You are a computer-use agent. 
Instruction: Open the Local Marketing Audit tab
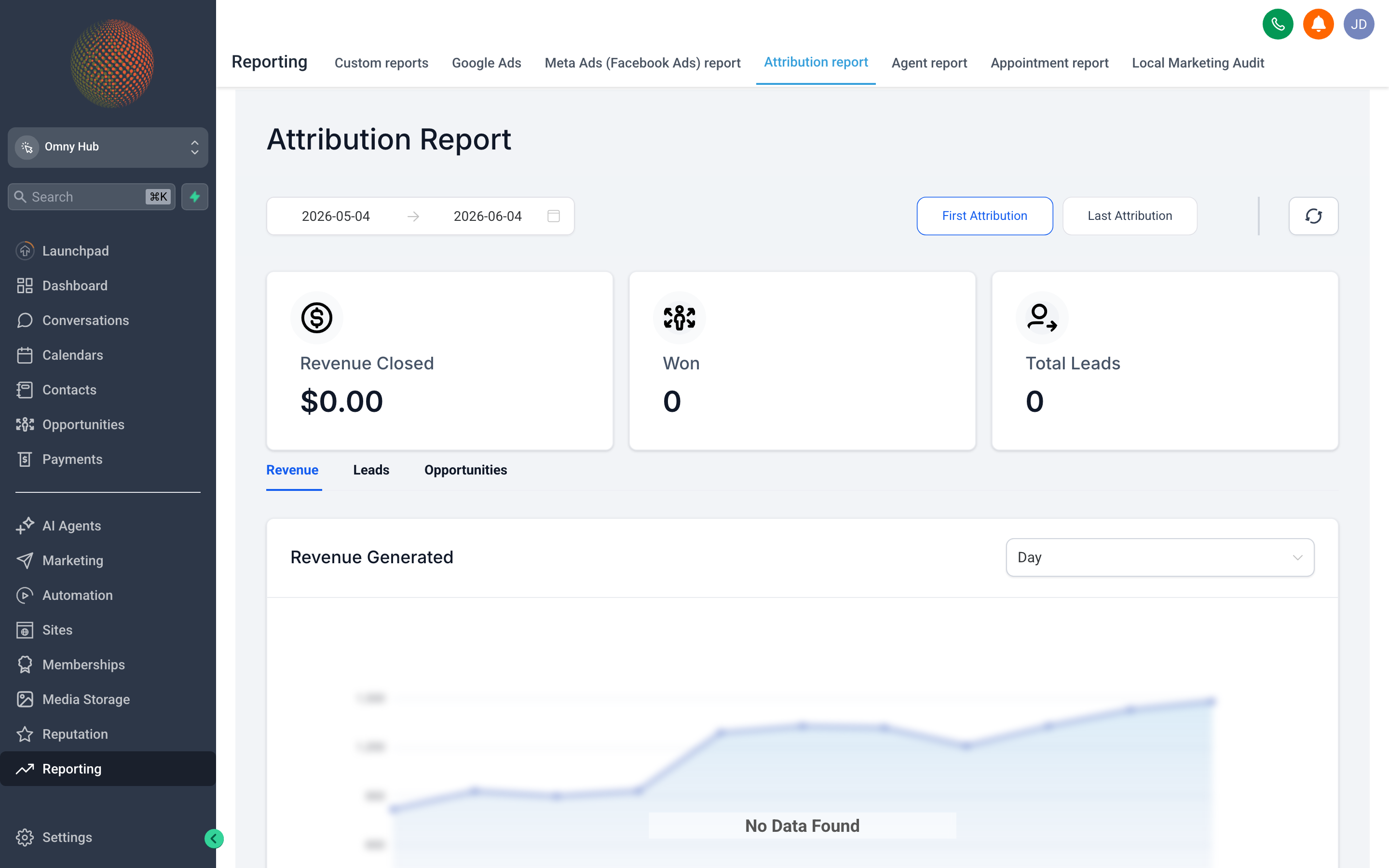click(1198, 63)
